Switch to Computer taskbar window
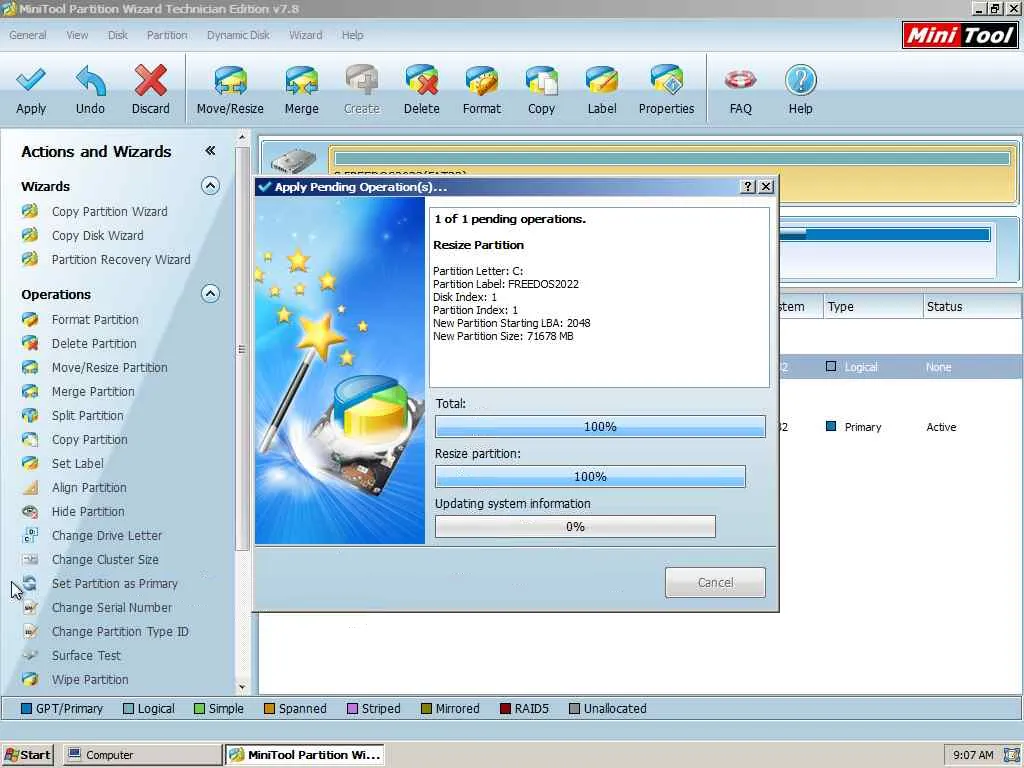Screen dimensions: 1024x768 [143, 755]
